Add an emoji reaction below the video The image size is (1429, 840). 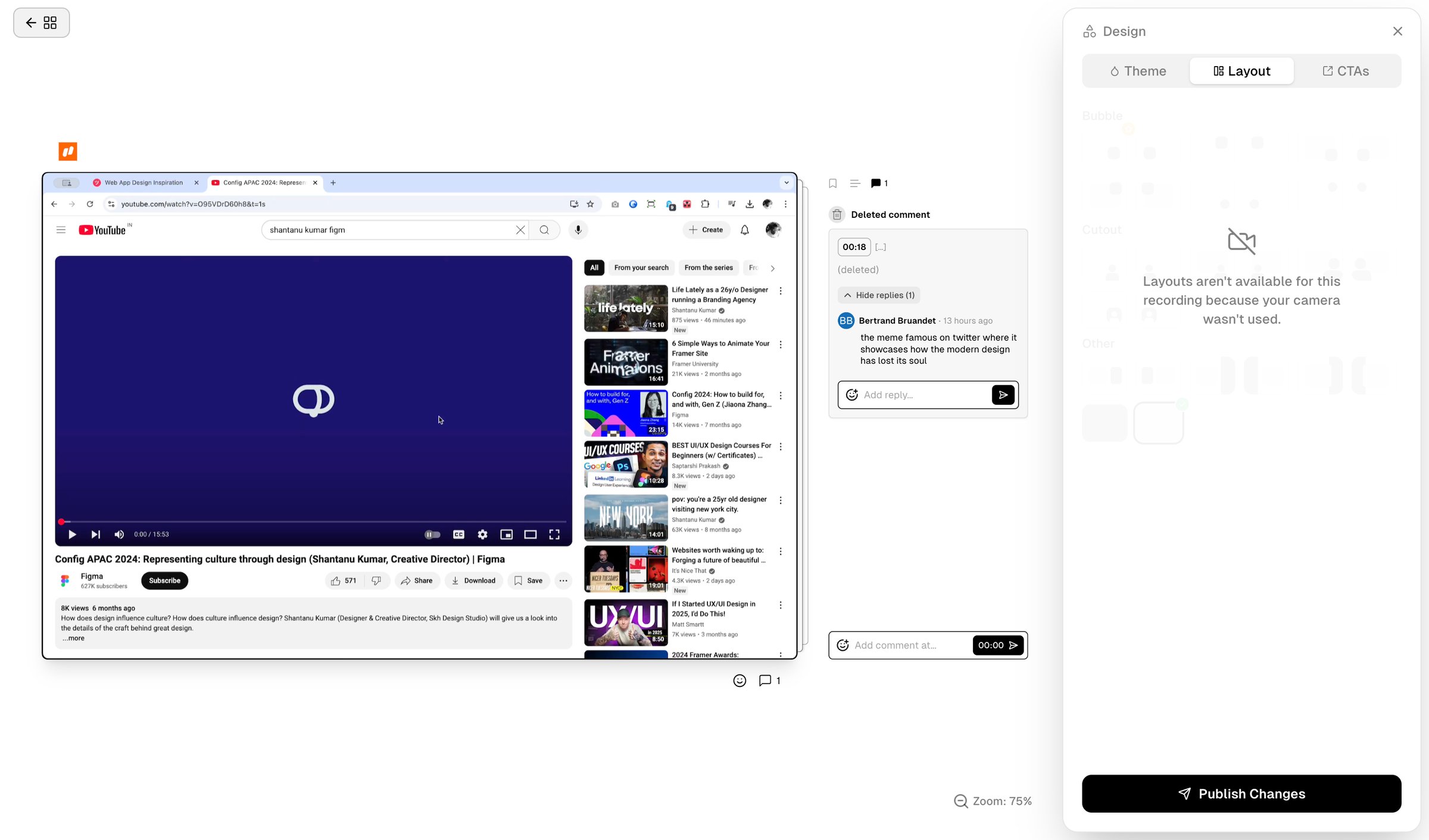(x=740, y=680)
